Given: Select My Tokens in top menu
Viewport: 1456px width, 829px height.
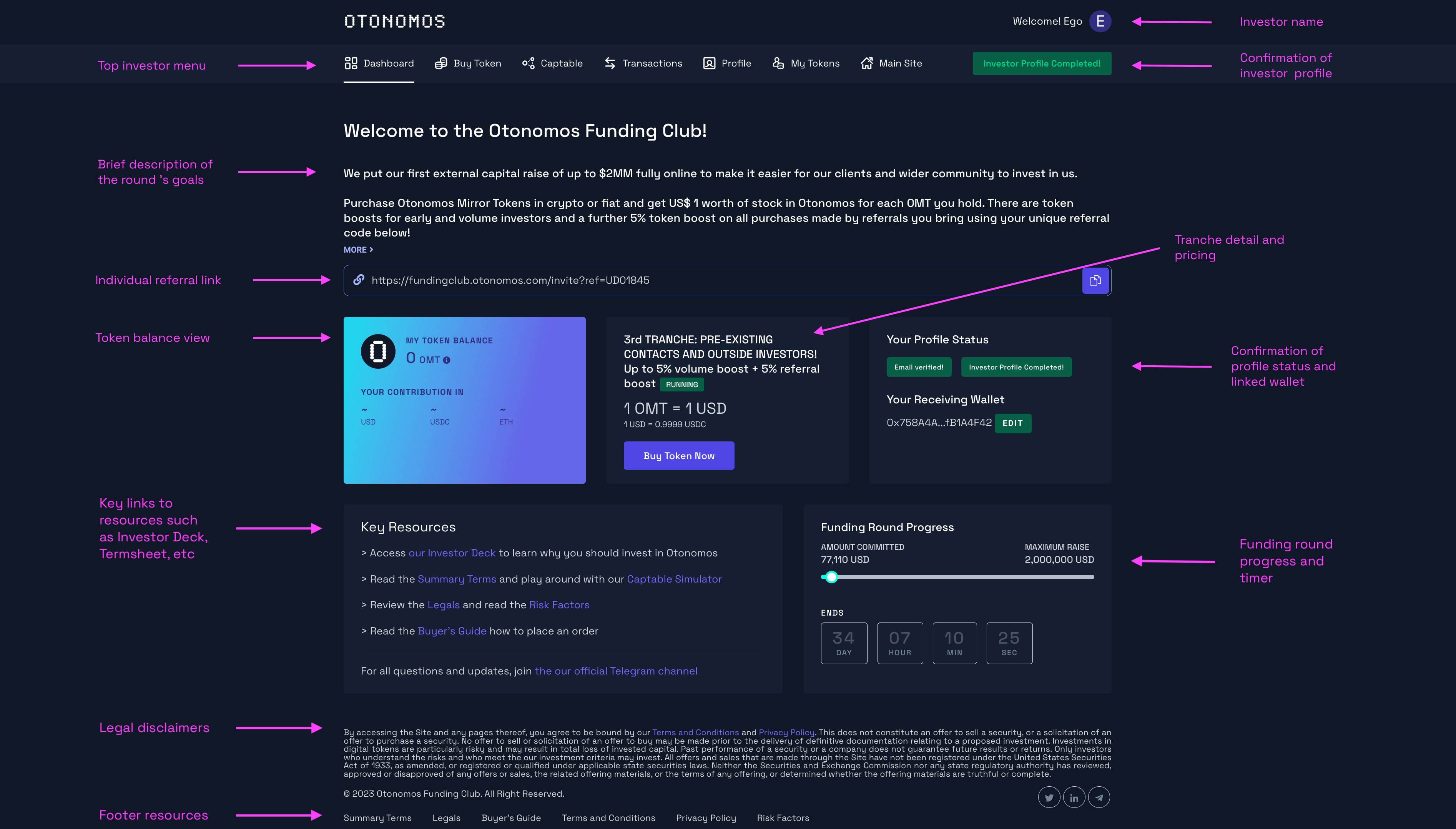Looking at the screenshot, I should [x=806, y=63].
